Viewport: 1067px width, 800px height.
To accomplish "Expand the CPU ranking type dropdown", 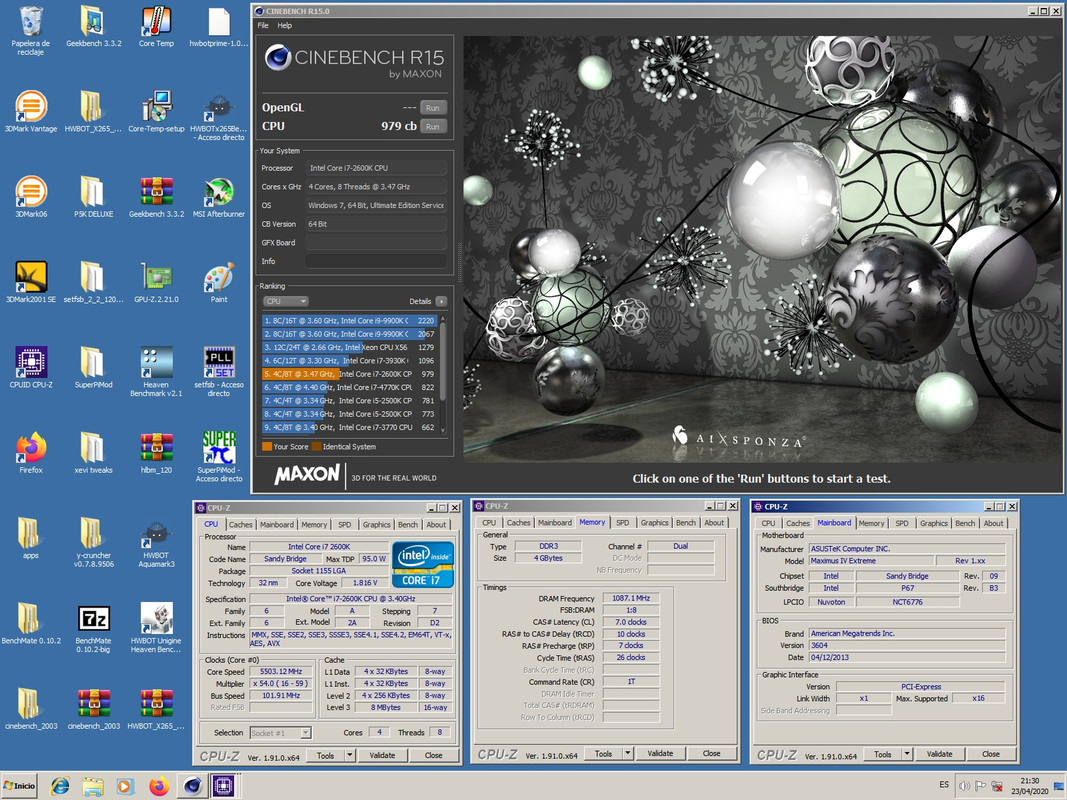I will [x=286, y=301].
